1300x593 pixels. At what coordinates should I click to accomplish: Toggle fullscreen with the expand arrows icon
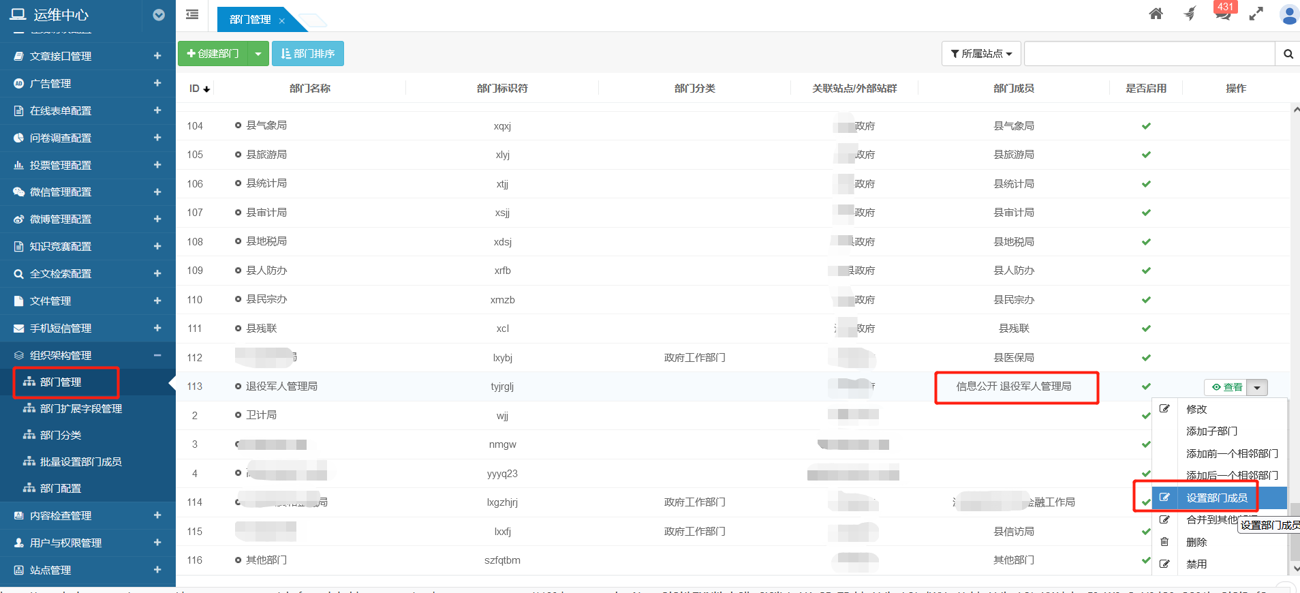pyautogui.click(x=1256, y=14)
